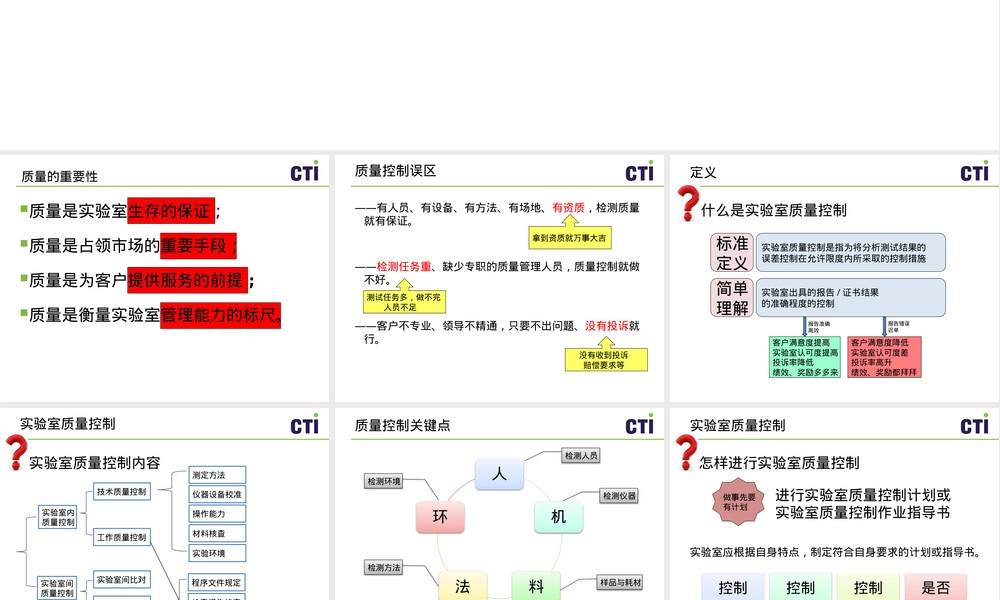The width and height of the screenshot is (1000, 600).
Task: Click red highlighted text 重要手段
Action: (198, 245)
